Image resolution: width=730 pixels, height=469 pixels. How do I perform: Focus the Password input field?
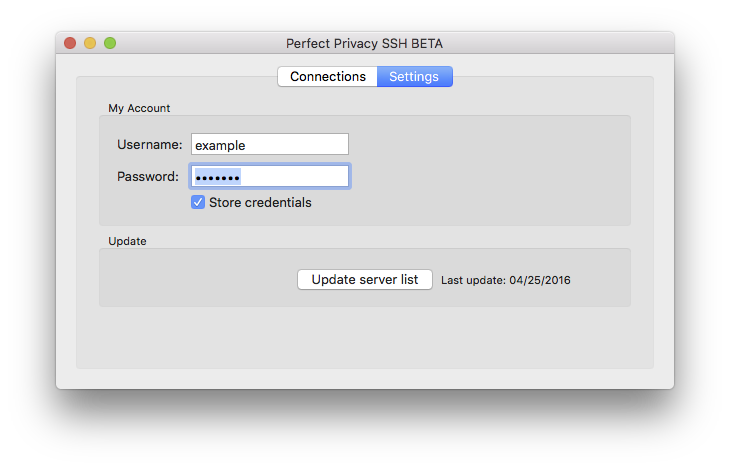coord(270,177)
